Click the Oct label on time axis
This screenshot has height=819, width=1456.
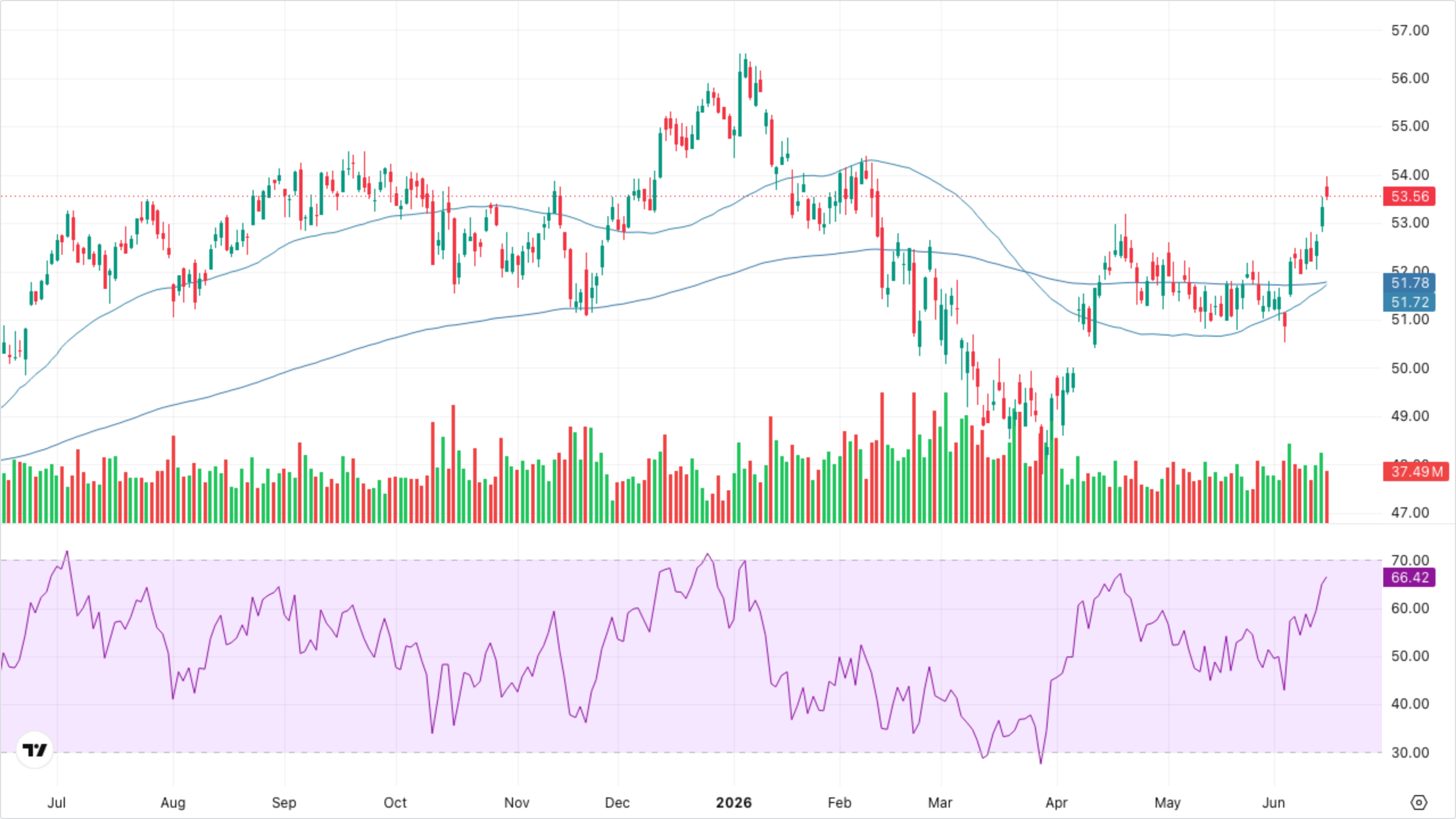point(395,803)
